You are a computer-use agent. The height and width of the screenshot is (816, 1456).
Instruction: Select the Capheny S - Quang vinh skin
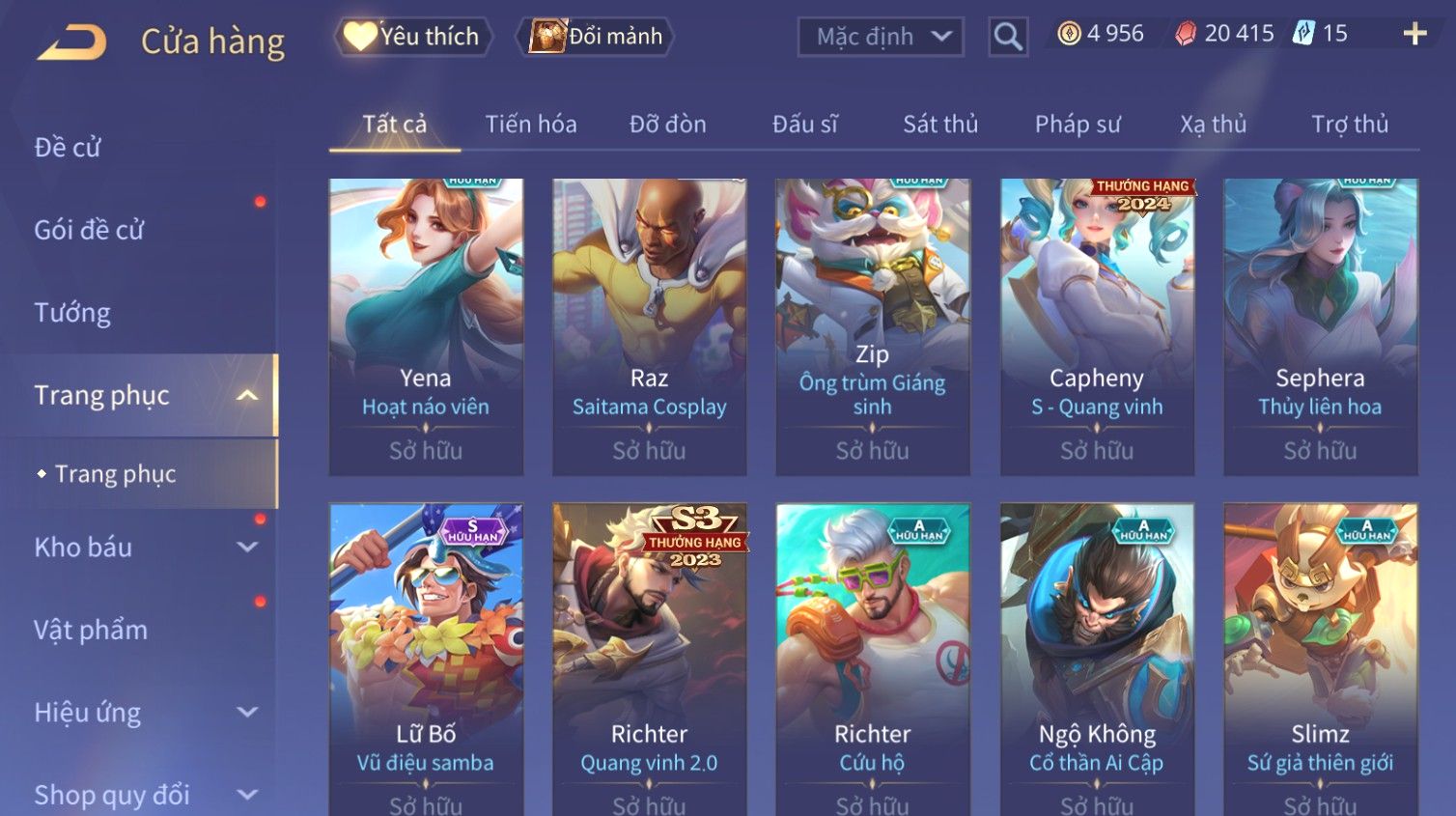pos(1097,326)
